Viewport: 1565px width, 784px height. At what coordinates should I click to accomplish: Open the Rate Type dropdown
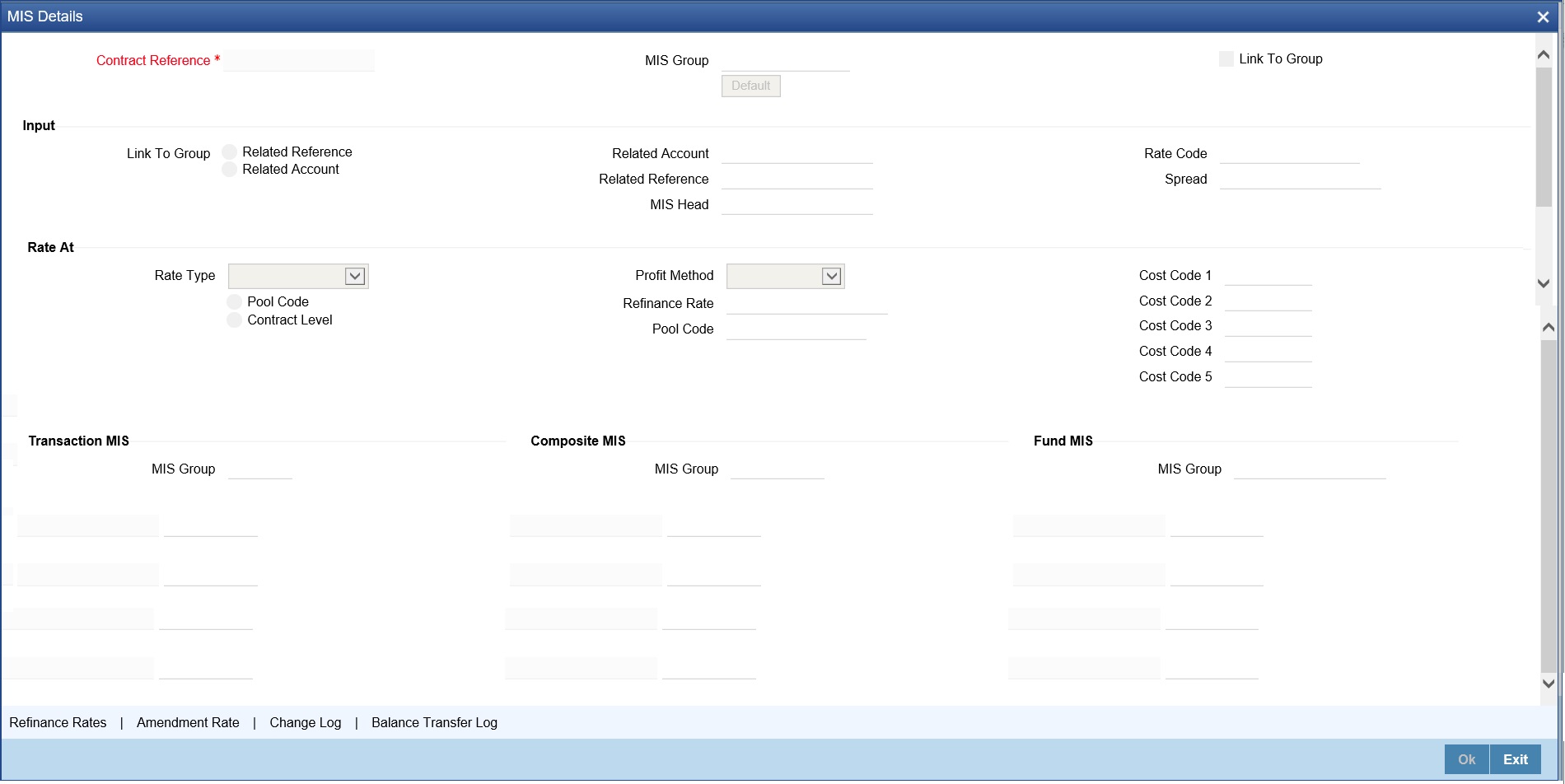coord(298,276)
